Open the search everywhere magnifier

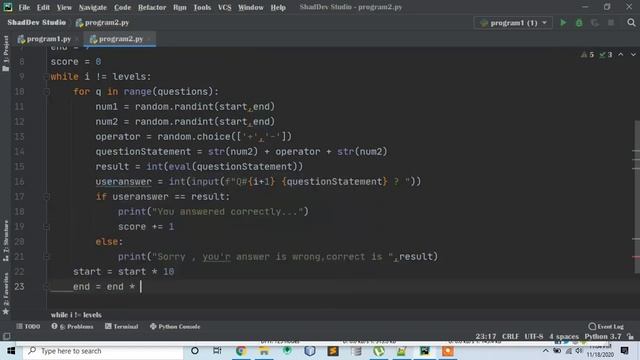[631, 23]
